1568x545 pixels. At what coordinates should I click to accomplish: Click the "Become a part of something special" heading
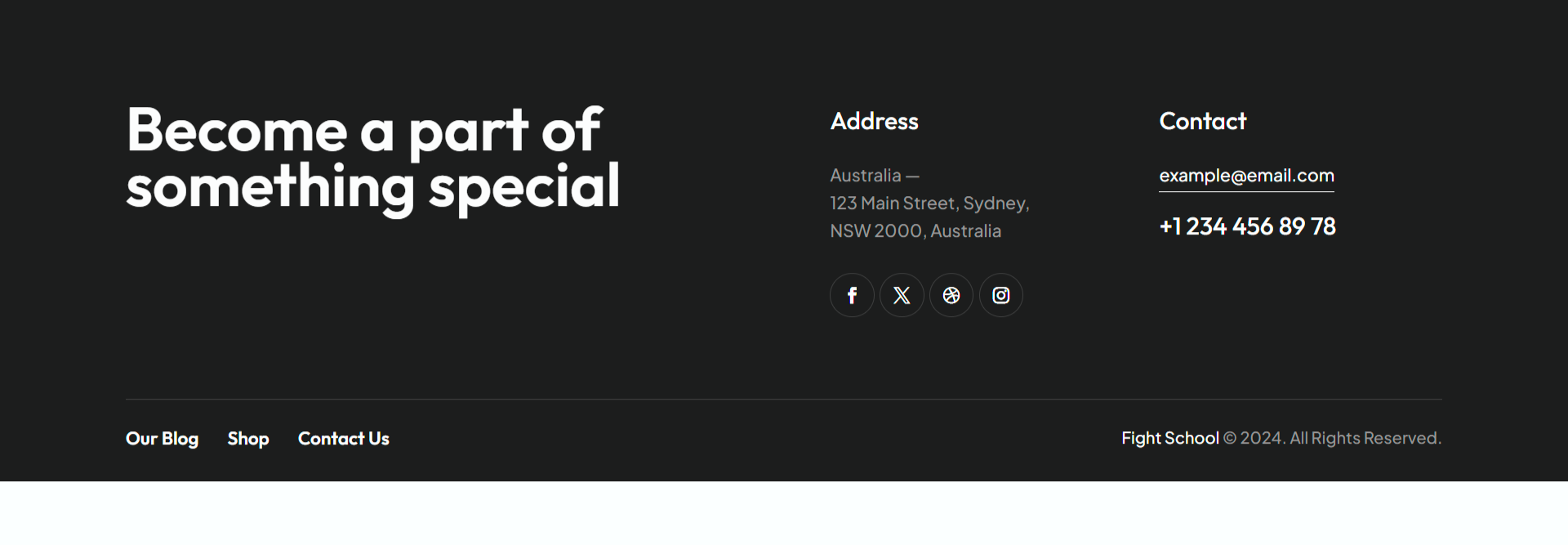[x=372, y=159]
